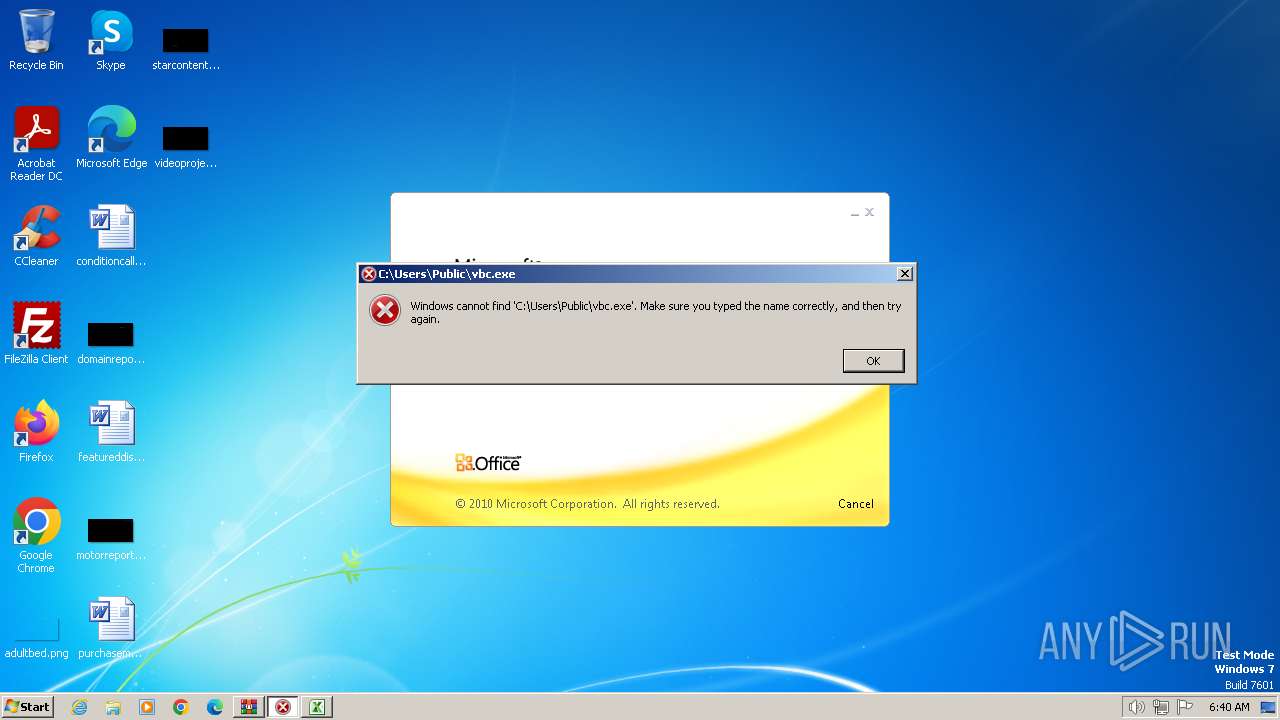Image resolution: width=1280 pixels, height=720 pixels.
Task: Click OK in the vbc.exe error dialog
Action: (x=873, y=361)
